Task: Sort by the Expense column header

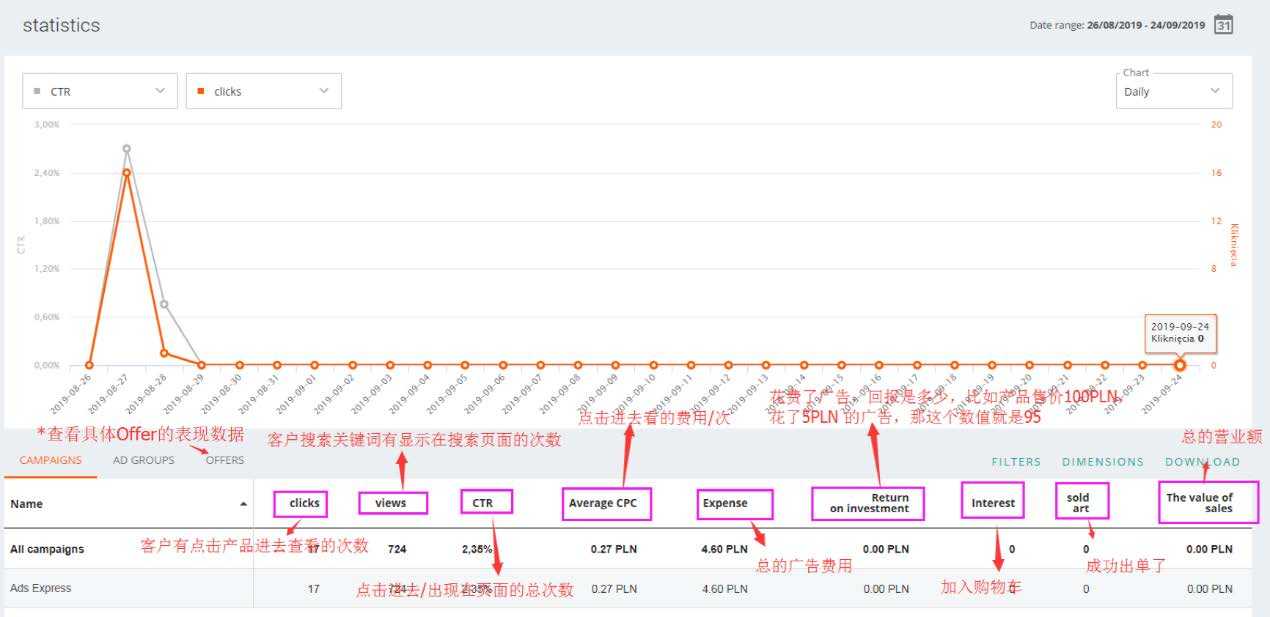Action: tap(725, 503)
